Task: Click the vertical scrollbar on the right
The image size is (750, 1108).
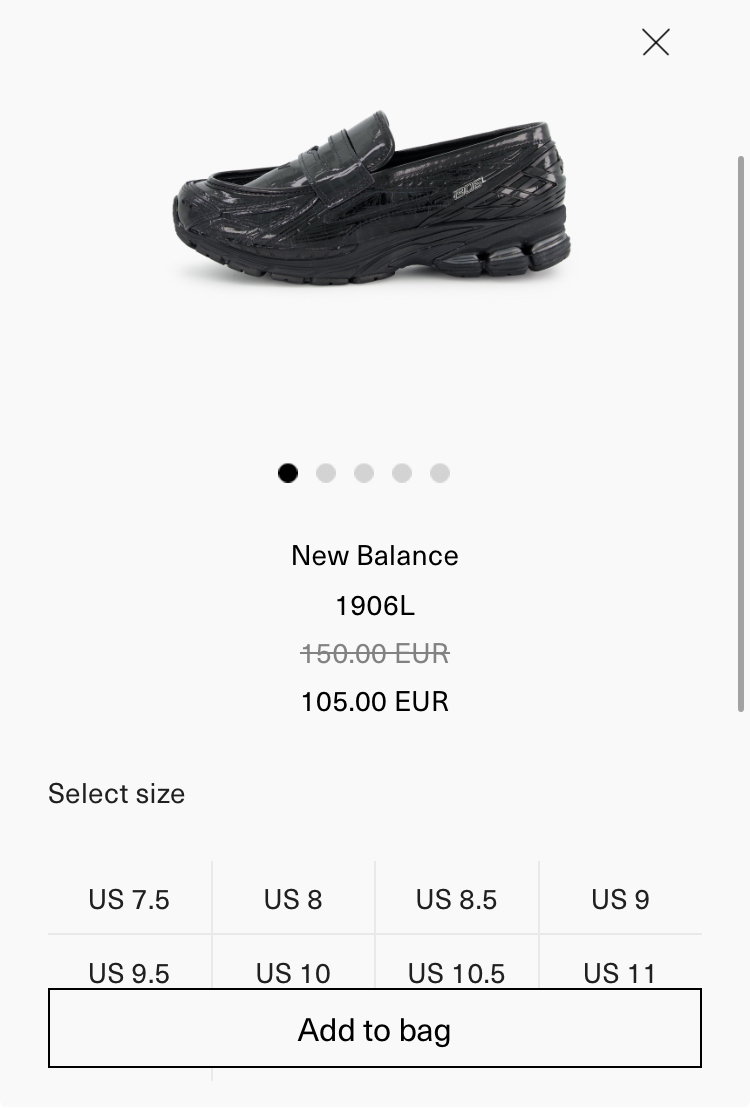Action: (x=741, y=430)
